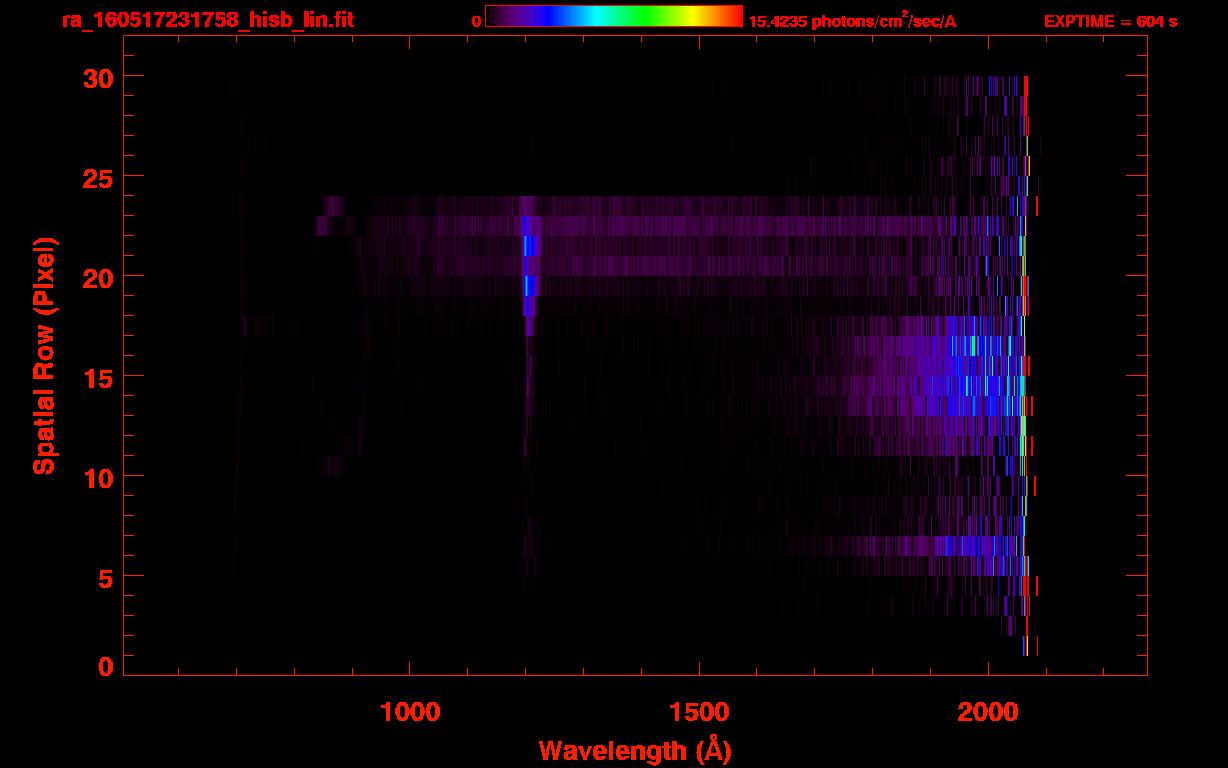Click the bright blue emission line near 1216 Å

click(530, 265)
